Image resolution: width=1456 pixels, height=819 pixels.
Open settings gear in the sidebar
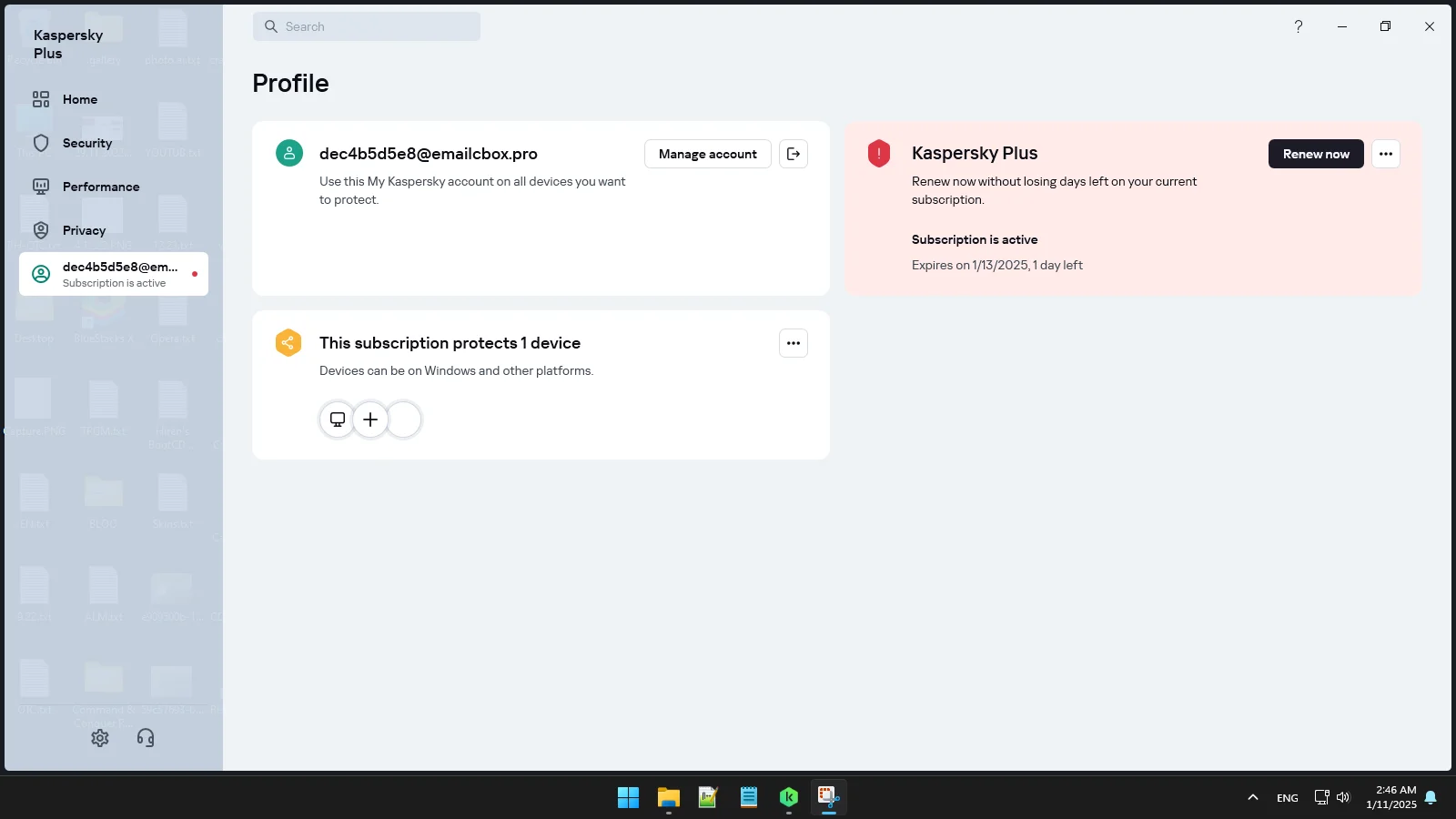100,738
